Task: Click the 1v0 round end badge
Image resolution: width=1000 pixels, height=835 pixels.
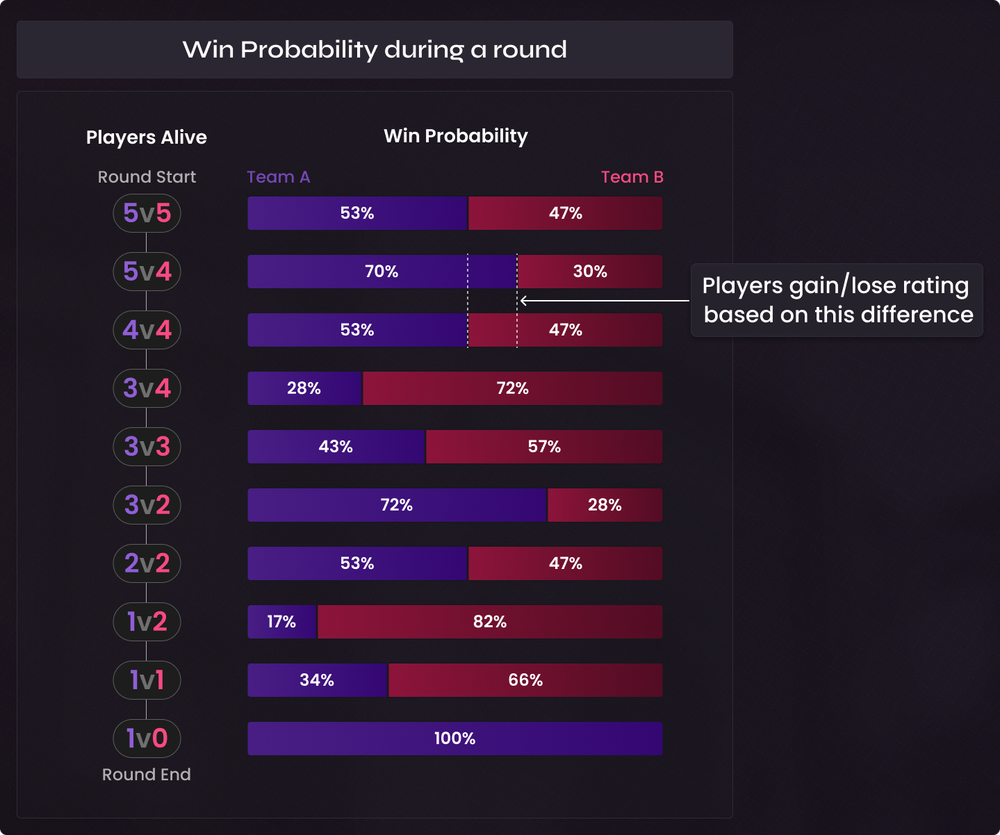Action: tap(146, 739)
